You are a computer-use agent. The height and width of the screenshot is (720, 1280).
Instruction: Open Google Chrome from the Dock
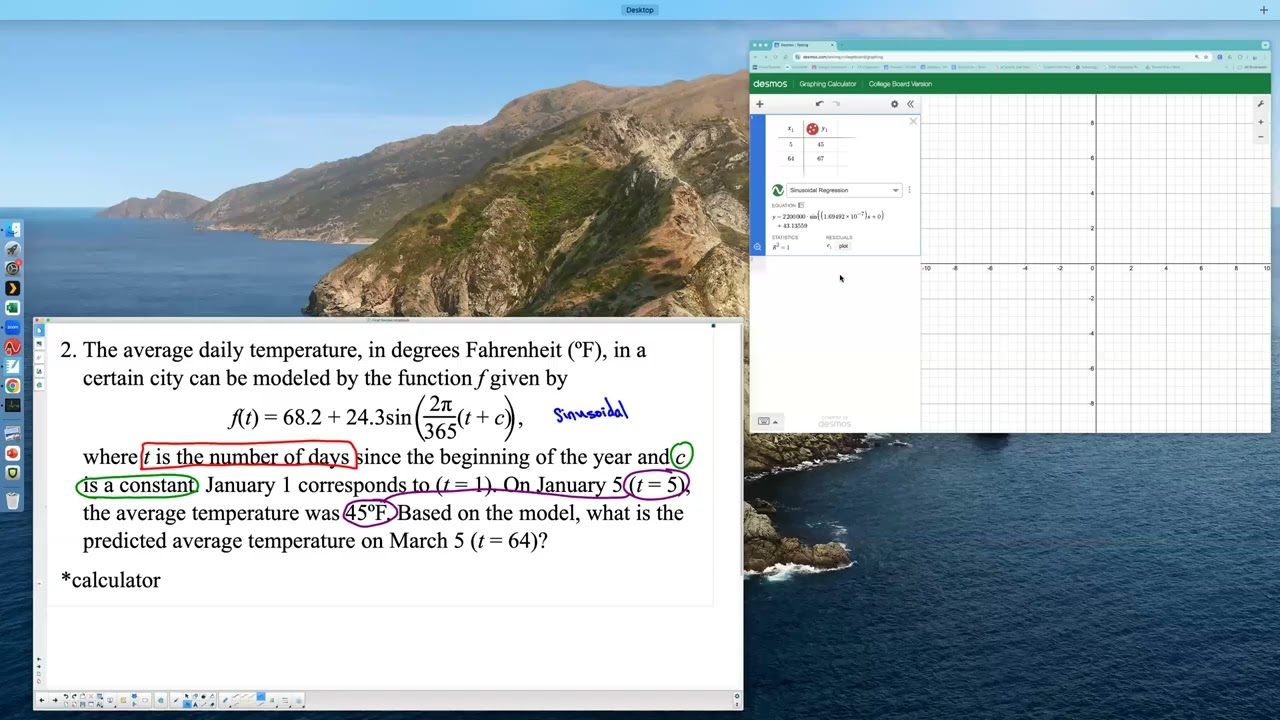point(13,386)
